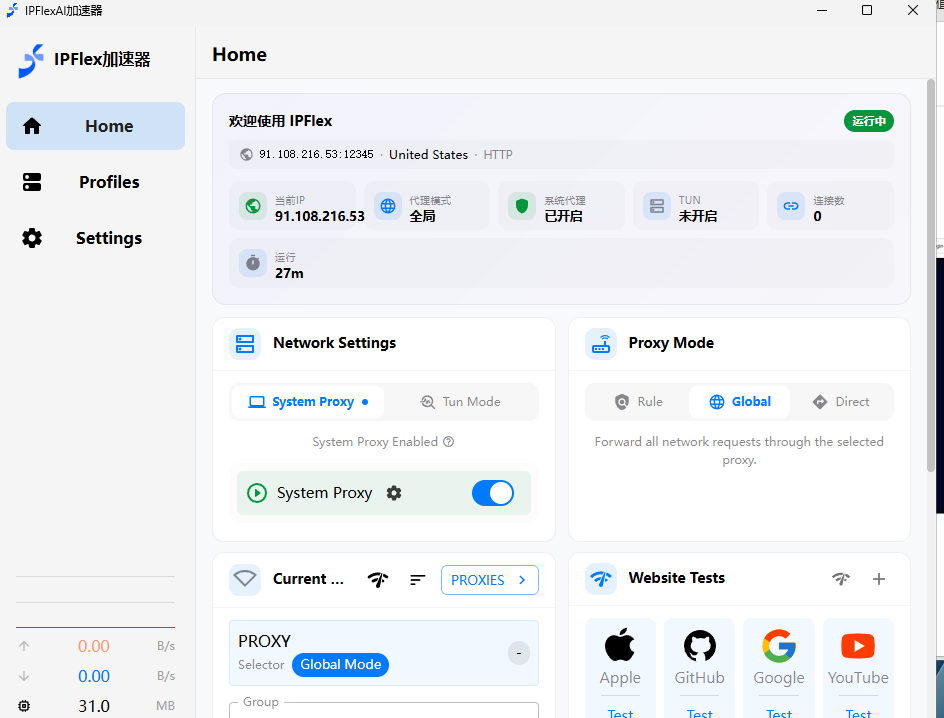Click the 未开启 TUN status
Viewport: 944px width, 718px height.
pos(698,216)
